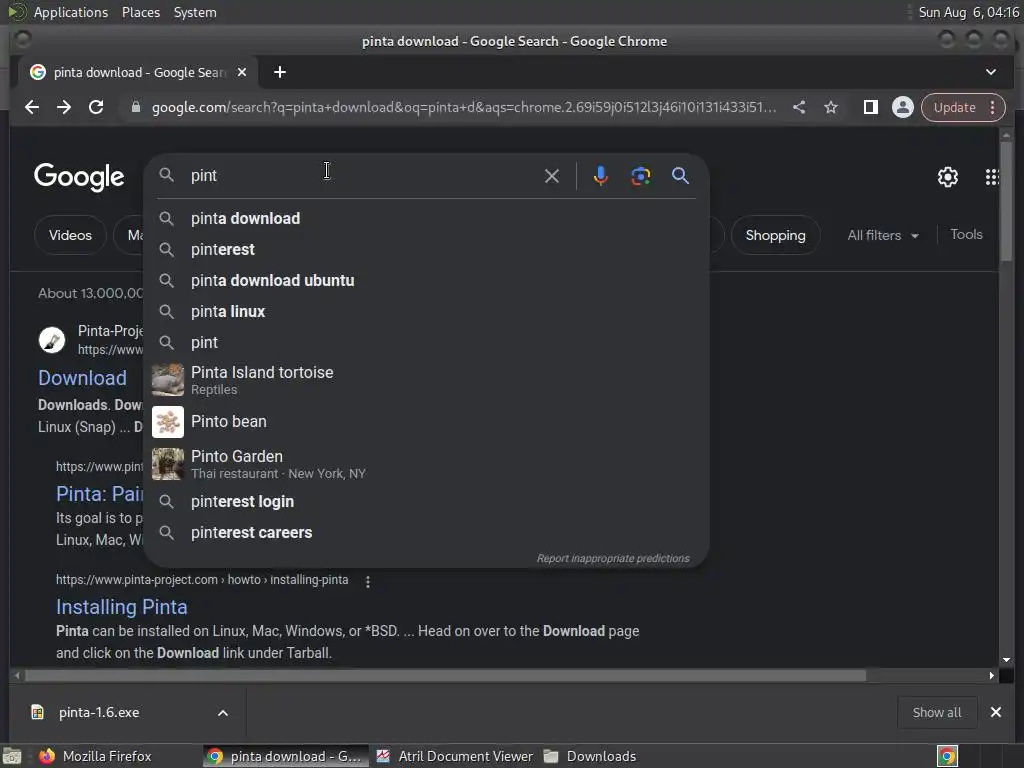This screenshot has width=1024, height=768.
Task: Click the panel clock date
Action: point(968,12)
